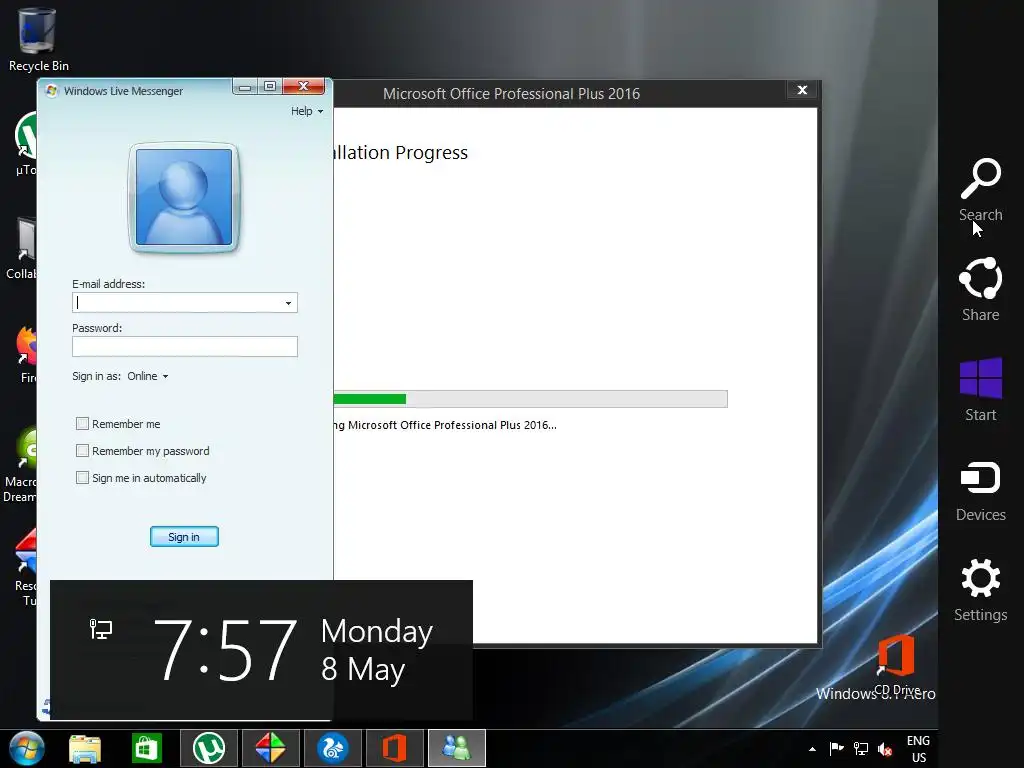This screenshot has width=1024, height=768.
Task: Open the Help menu in Messenger
Action: pos(307,111)
